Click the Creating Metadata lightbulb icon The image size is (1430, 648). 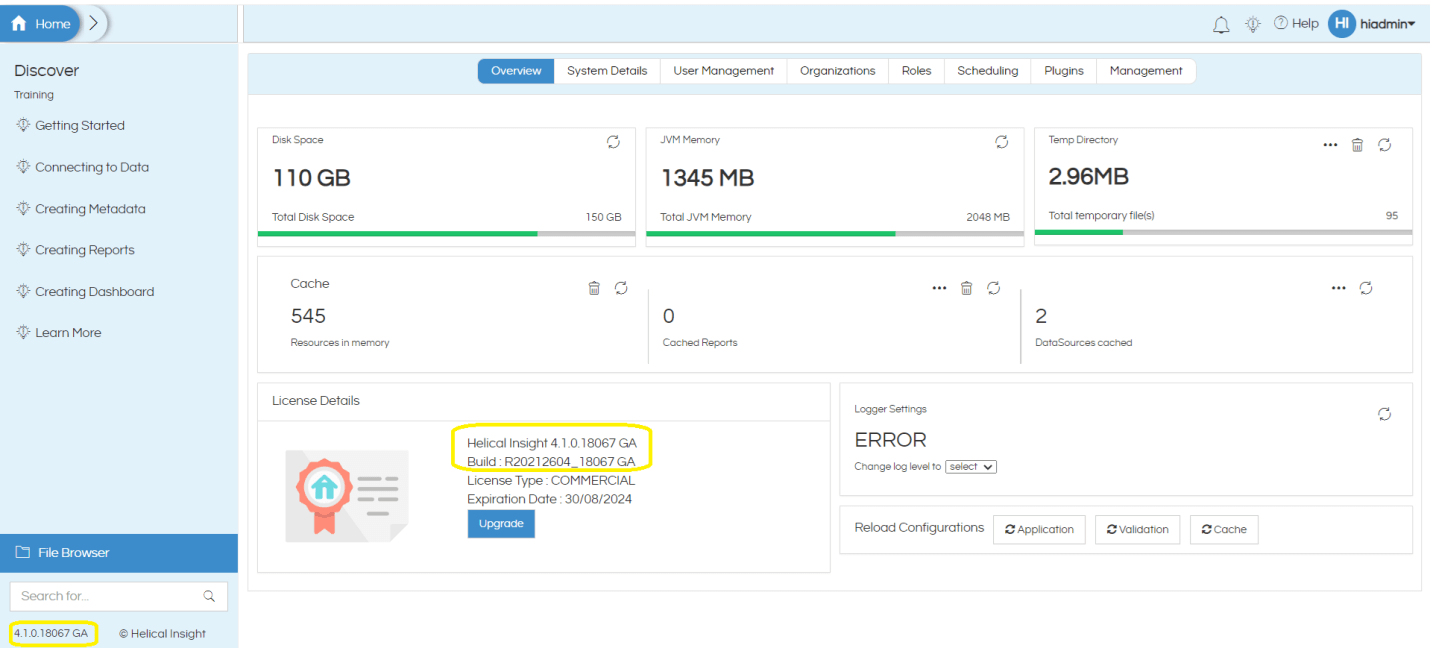23,208
